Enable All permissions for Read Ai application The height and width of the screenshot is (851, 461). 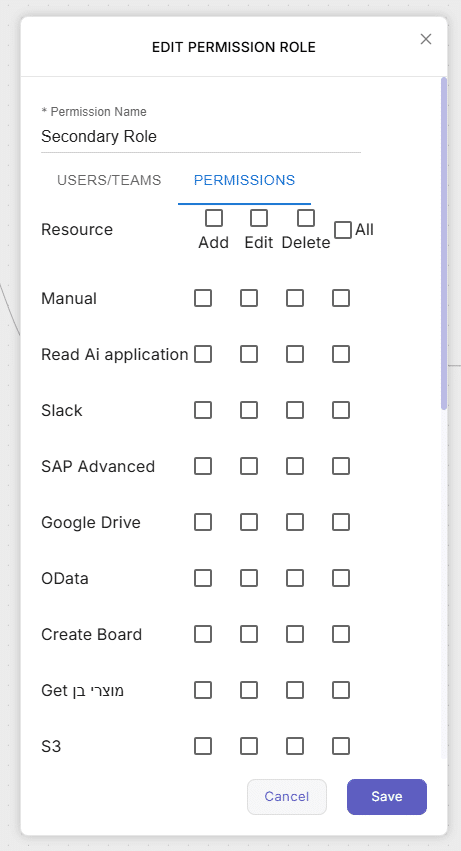pyautogui.click(x=341, y=354)
